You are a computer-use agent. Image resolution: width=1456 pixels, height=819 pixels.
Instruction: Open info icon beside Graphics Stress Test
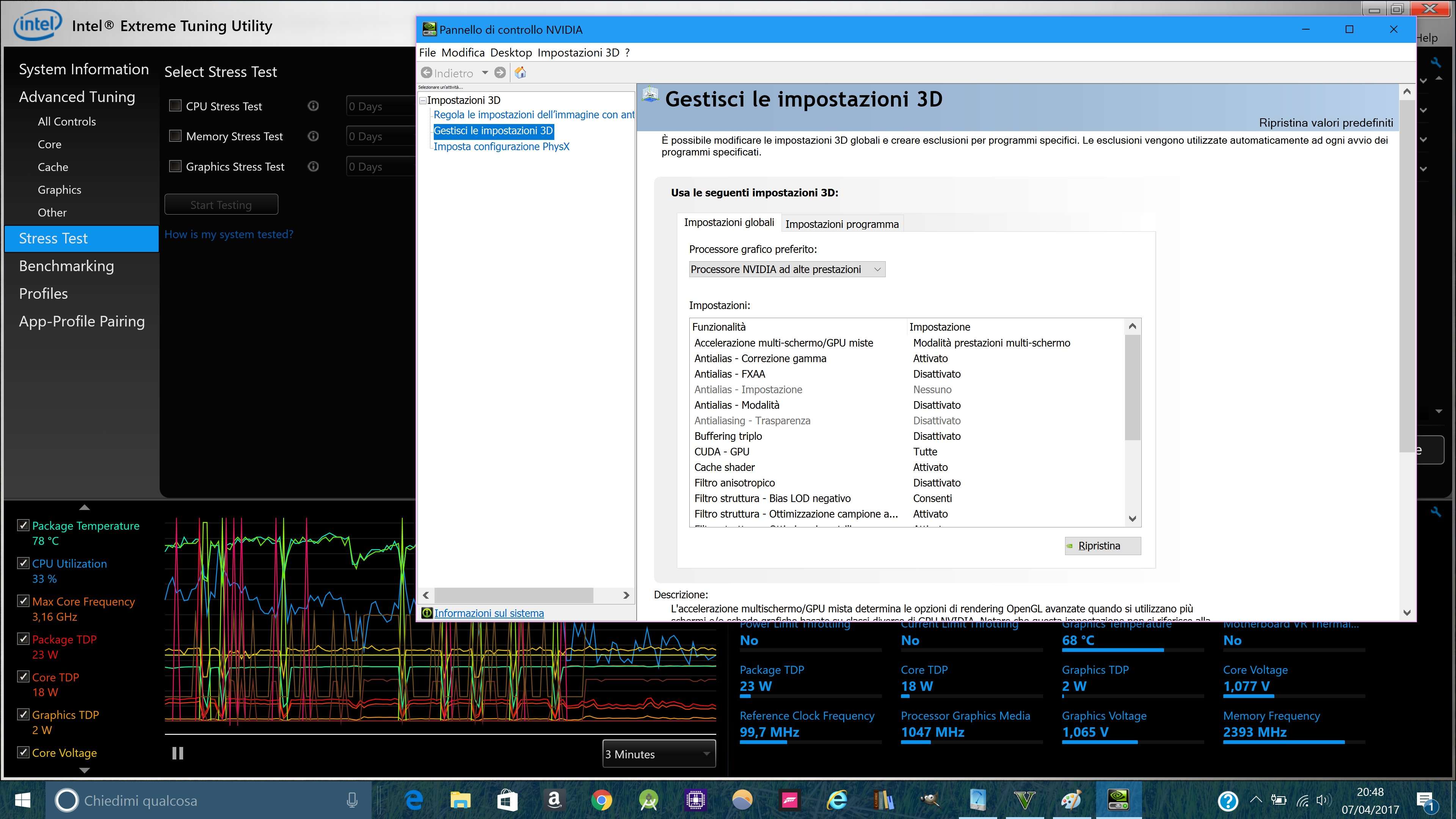pyautogui.click(x=313, y=166)
